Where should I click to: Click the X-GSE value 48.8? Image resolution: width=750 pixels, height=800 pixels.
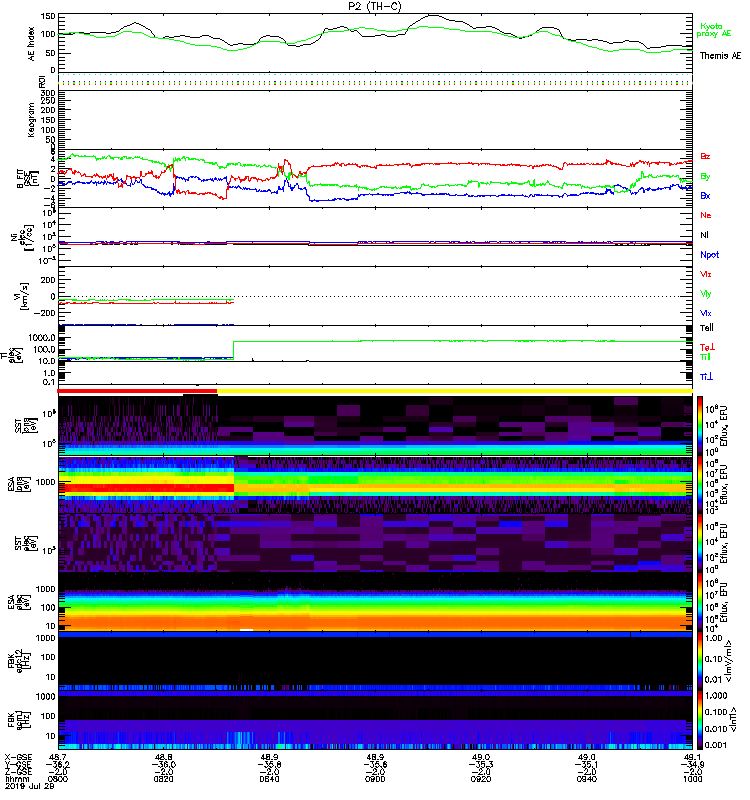[163, 757]
